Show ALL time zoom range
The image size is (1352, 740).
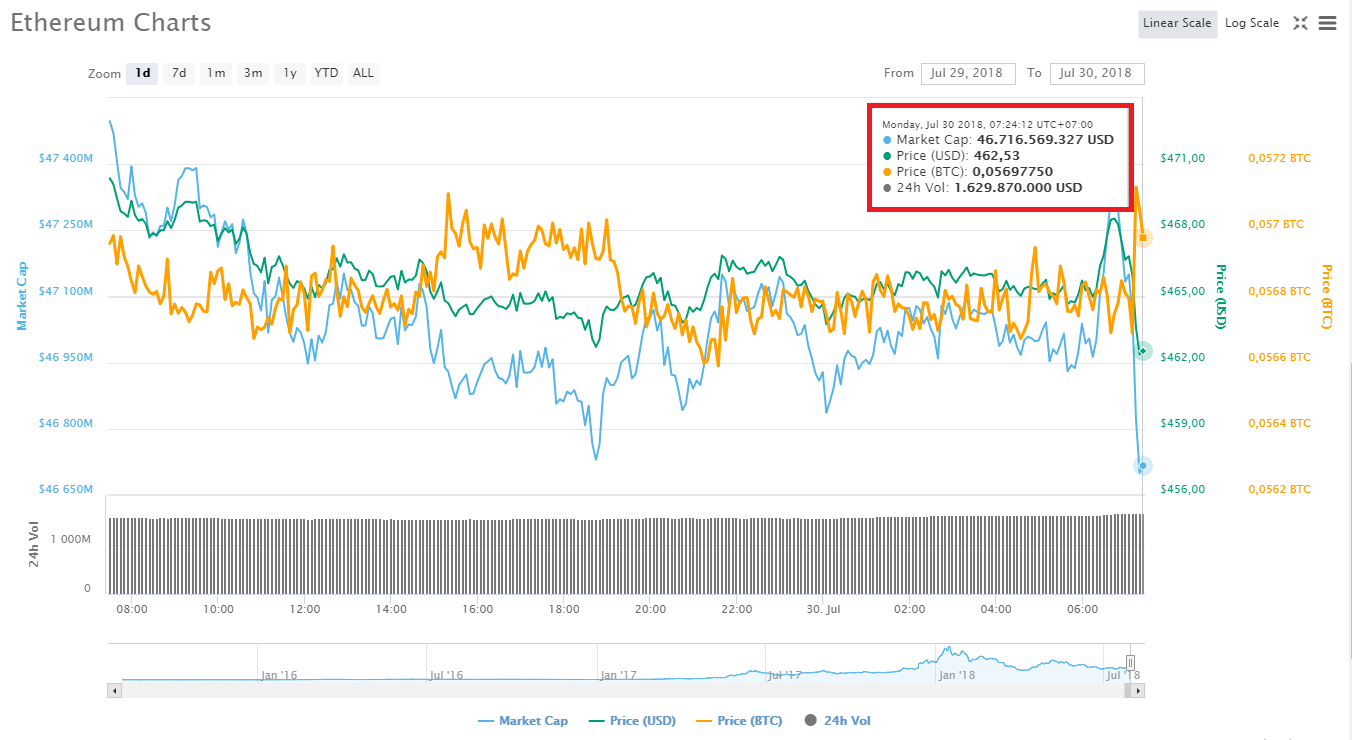(363, 73)
